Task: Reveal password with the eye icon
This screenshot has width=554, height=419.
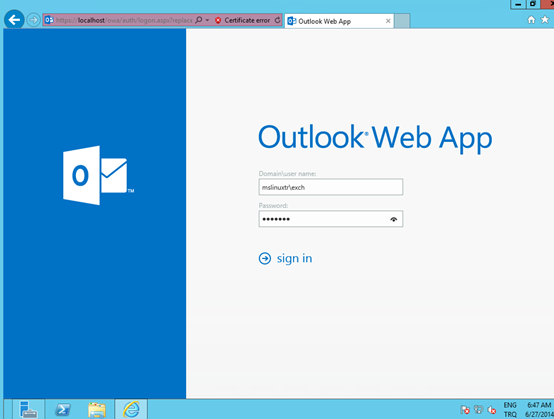Action: [x=393, y=219]
